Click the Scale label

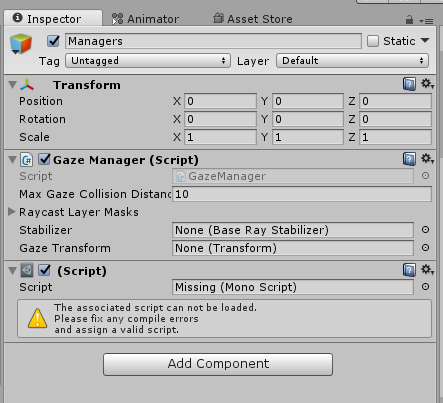tap(34, 137)
